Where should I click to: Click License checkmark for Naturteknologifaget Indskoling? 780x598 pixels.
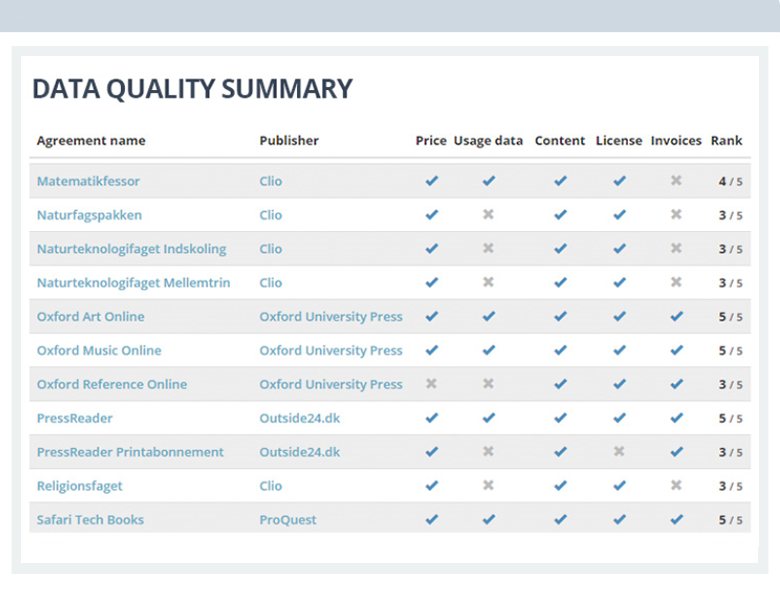619,248
